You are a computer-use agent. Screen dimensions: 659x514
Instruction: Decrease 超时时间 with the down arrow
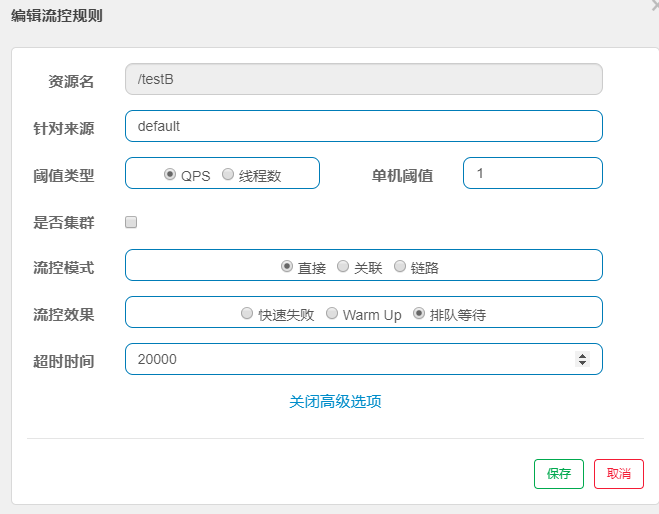(583, 363)
